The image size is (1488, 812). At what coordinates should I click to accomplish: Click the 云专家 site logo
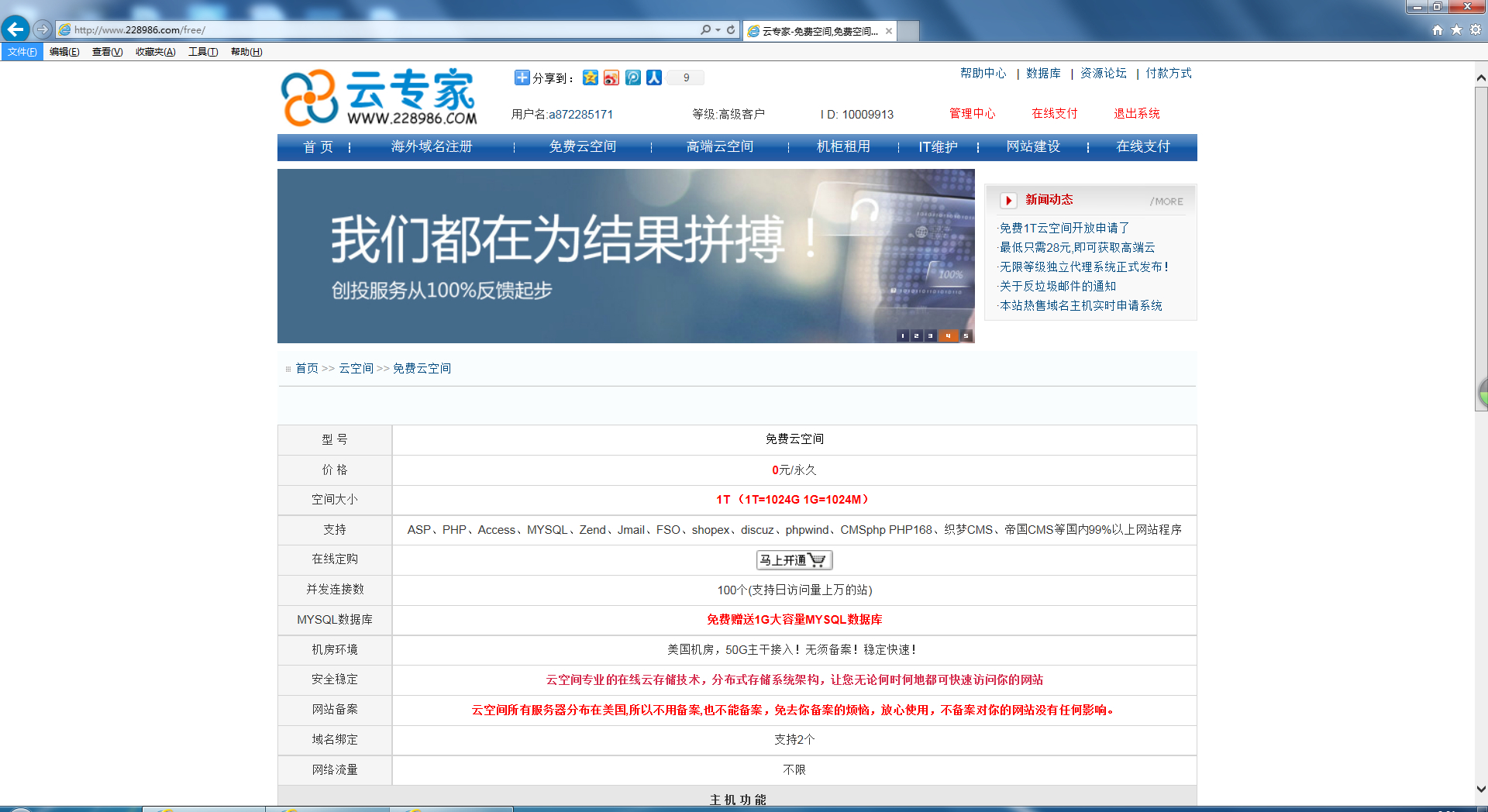(380, 97)
